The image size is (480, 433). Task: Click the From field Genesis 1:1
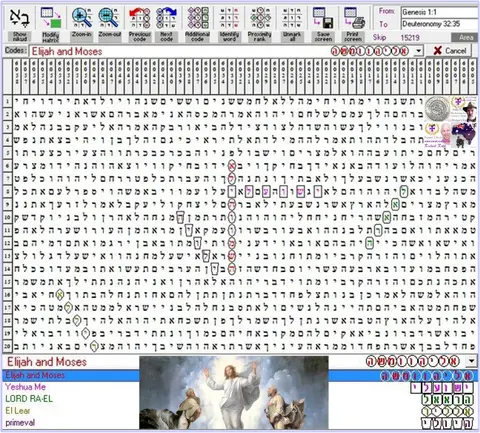click(439, 12)
